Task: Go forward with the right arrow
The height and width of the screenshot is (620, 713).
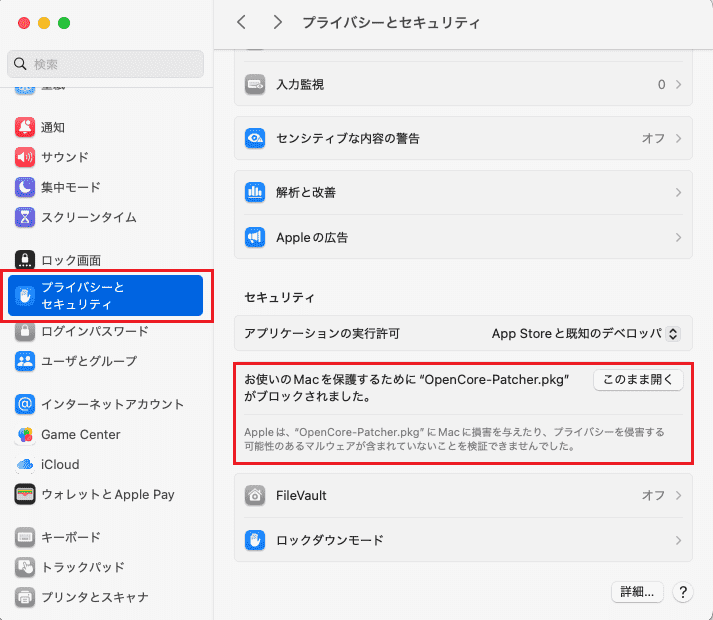Action: pos(277,22)
